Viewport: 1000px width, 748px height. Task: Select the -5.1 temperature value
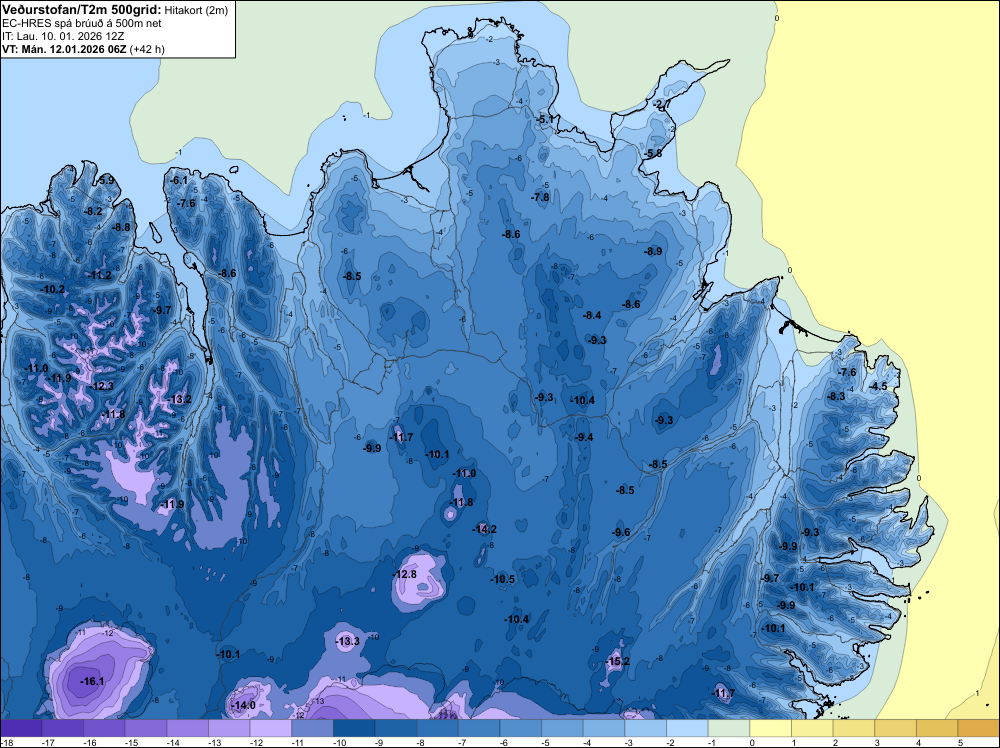click(x=545, y=119)
